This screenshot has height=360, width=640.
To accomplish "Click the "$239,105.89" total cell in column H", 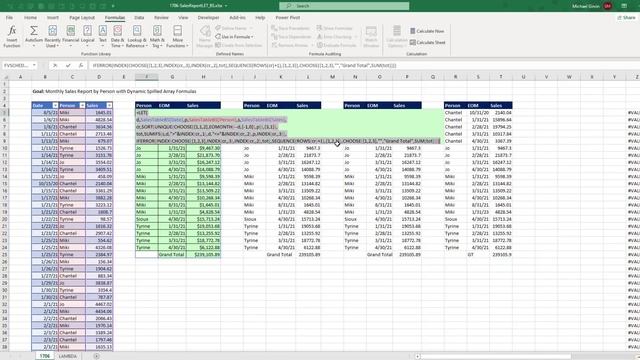I will tap(203, 254).
